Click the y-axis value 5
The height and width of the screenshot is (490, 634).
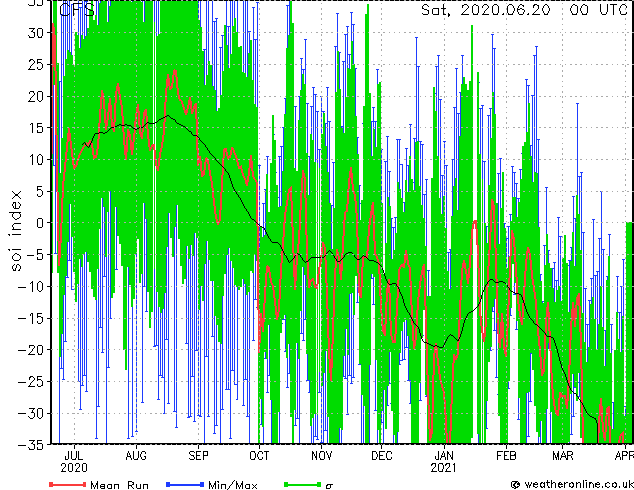(x=40, y=191)
